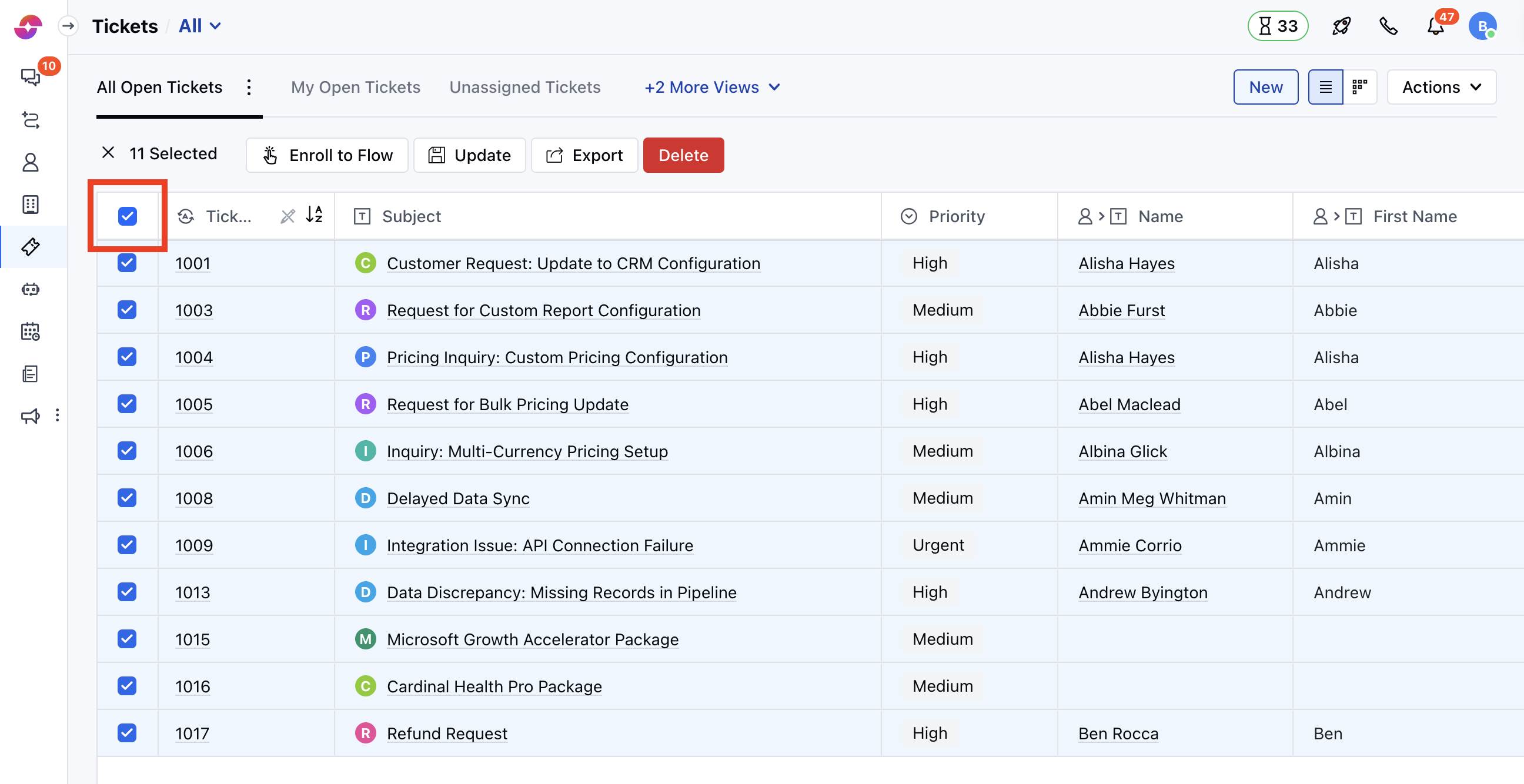Image resolution: width=1524 pixels, height=784 pixels.
Task: Open the Contacts person icon in sidebar
Action: (30, 162)
